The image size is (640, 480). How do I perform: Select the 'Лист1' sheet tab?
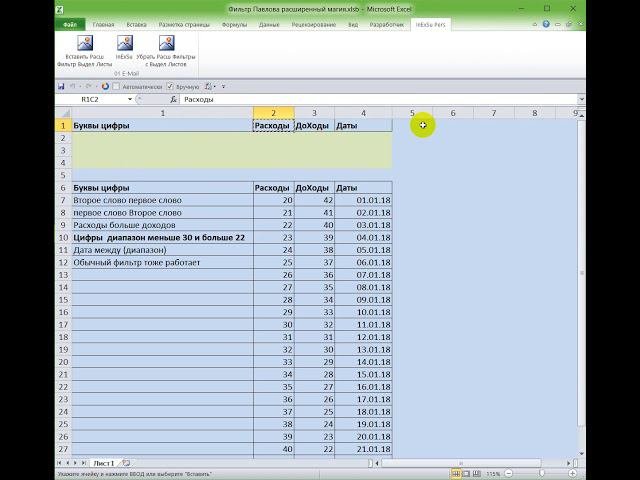click(x=103, y=464)
